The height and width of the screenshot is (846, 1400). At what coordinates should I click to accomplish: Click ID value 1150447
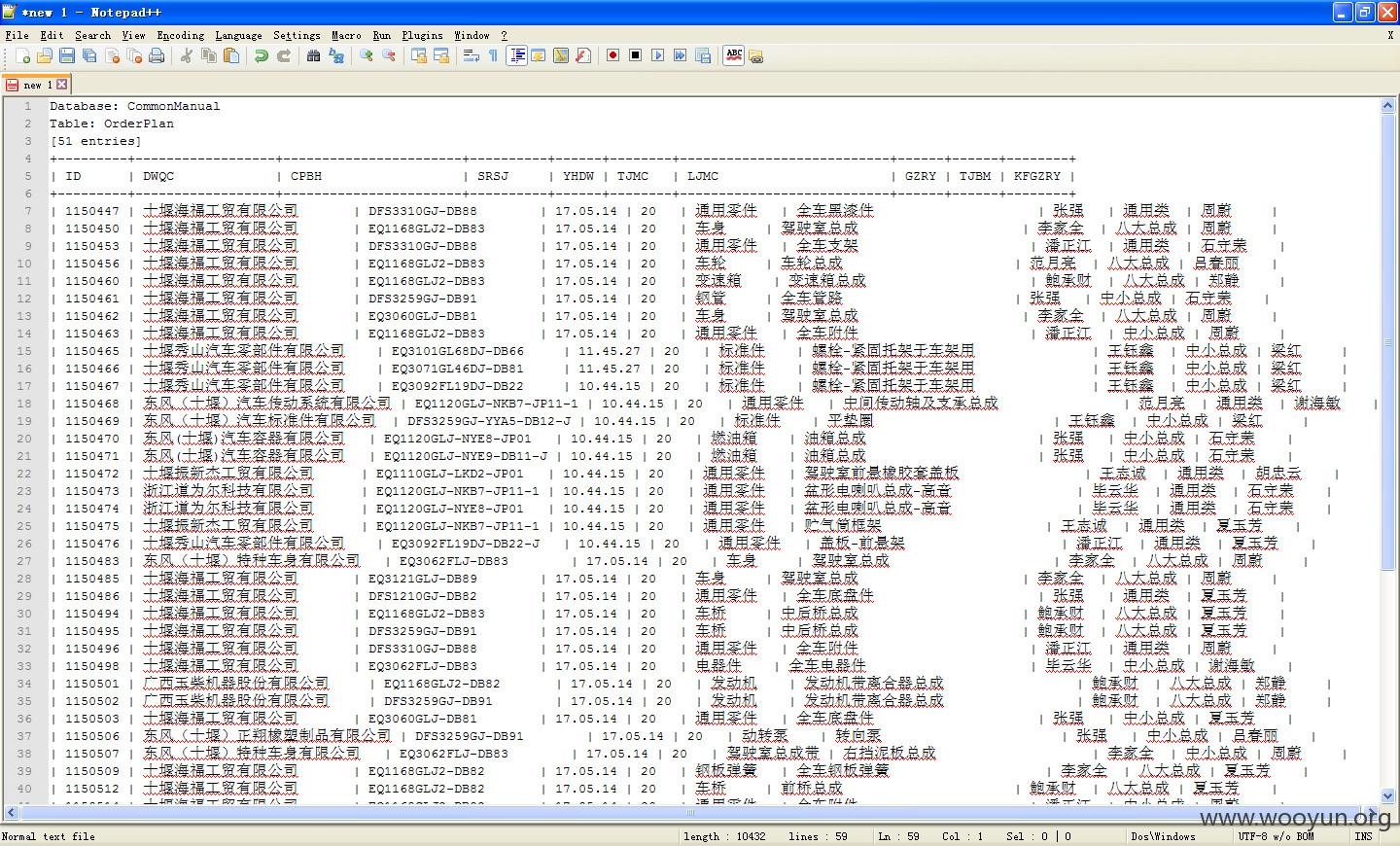click(x=92, y=211)
